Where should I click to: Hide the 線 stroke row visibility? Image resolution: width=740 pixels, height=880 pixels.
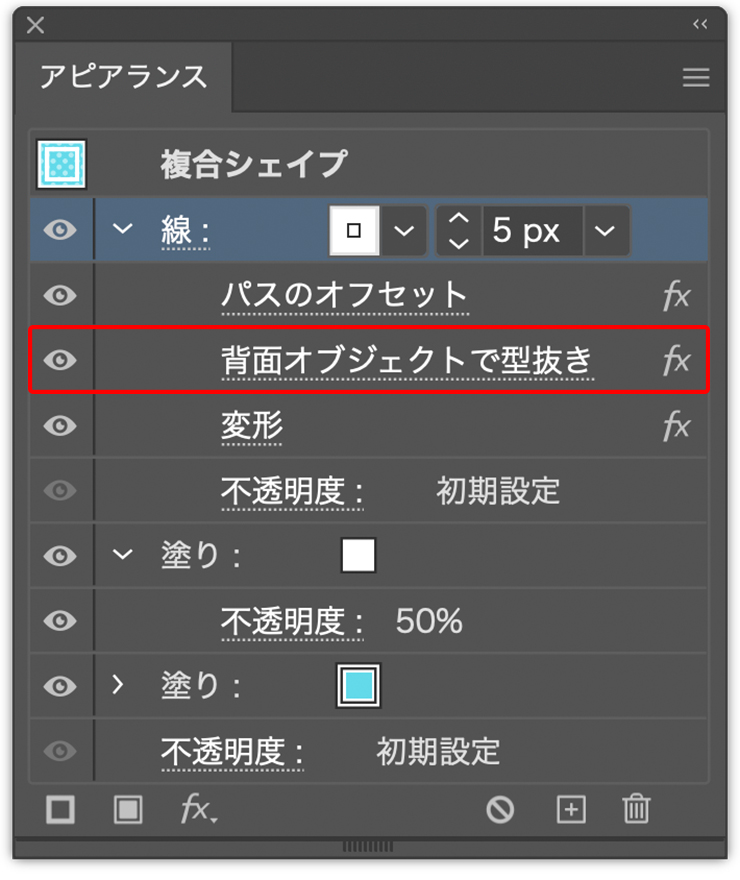[61, 231]
